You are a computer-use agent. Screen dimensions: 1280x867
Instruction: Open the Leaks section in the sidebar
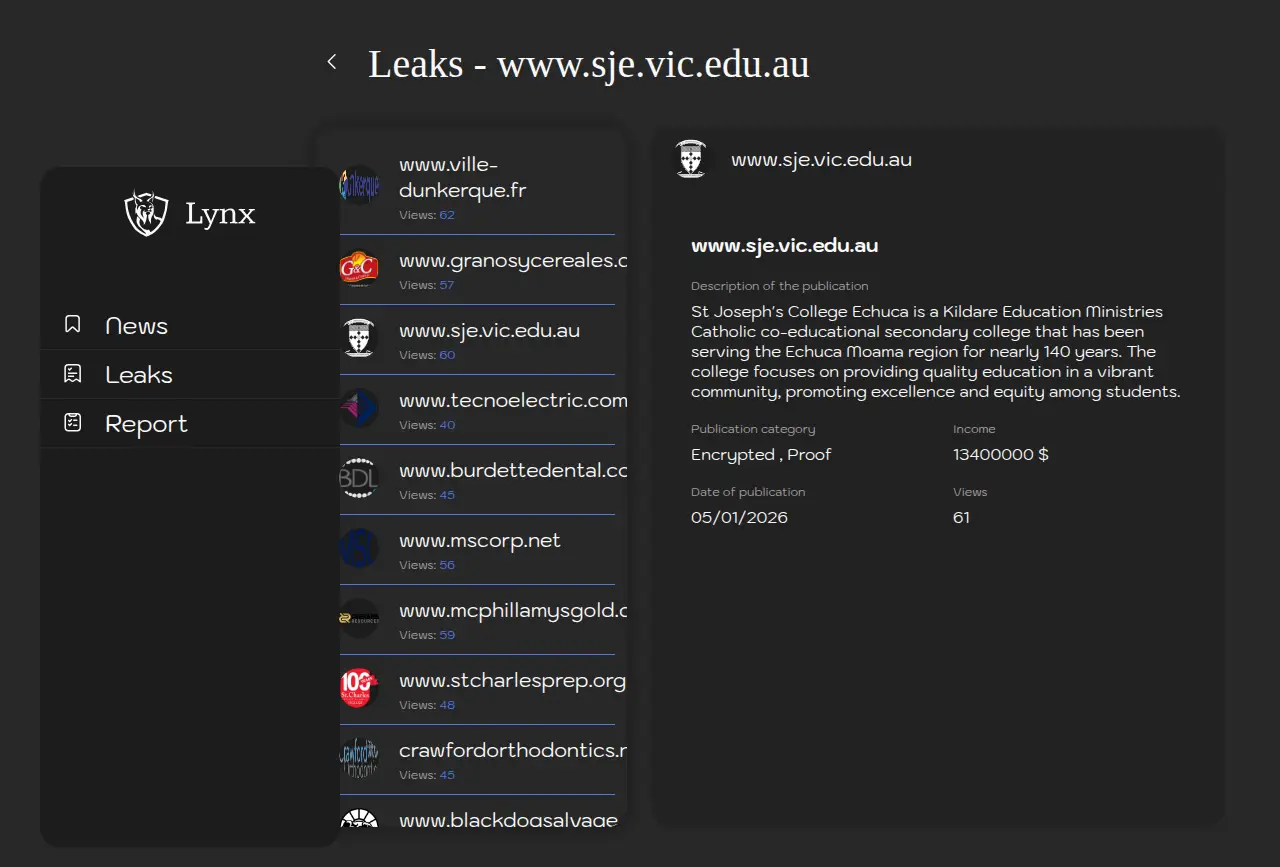(x=139, y=375)
